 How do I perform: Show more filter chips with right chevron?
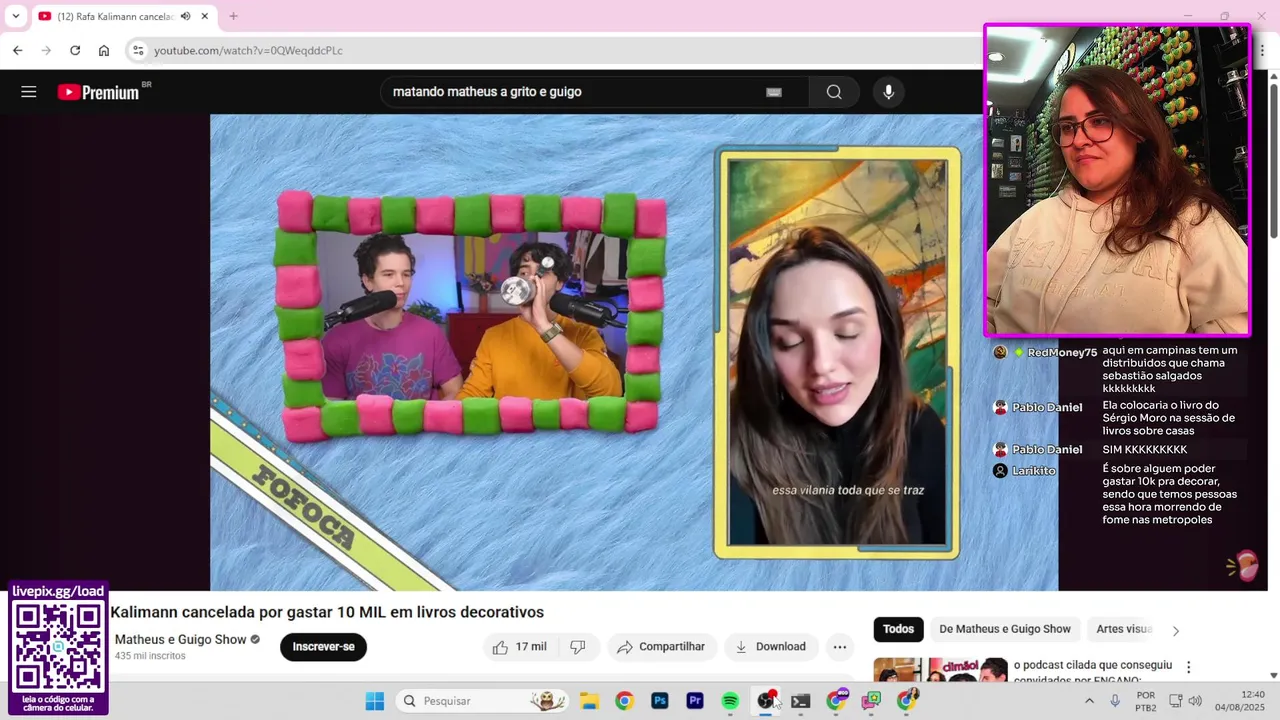1176,630
